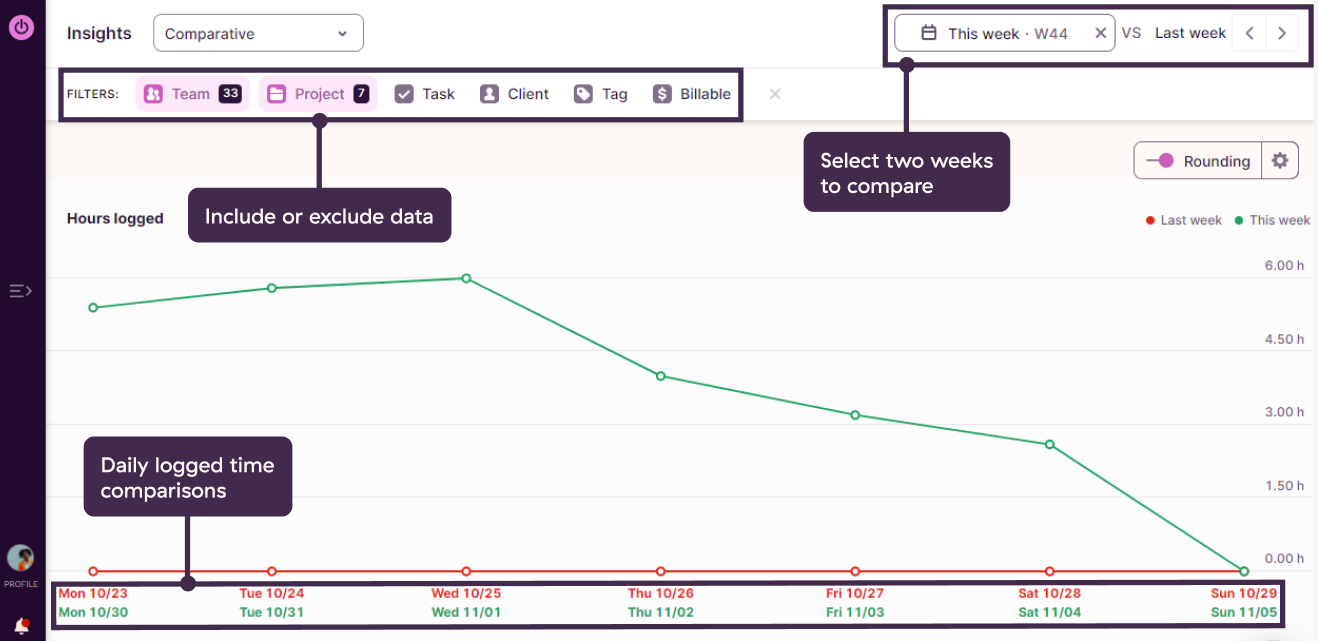The height and width of the screenshot is (641, 1318).
Task: Open the notifications bell icon
Action: point(21,626)
